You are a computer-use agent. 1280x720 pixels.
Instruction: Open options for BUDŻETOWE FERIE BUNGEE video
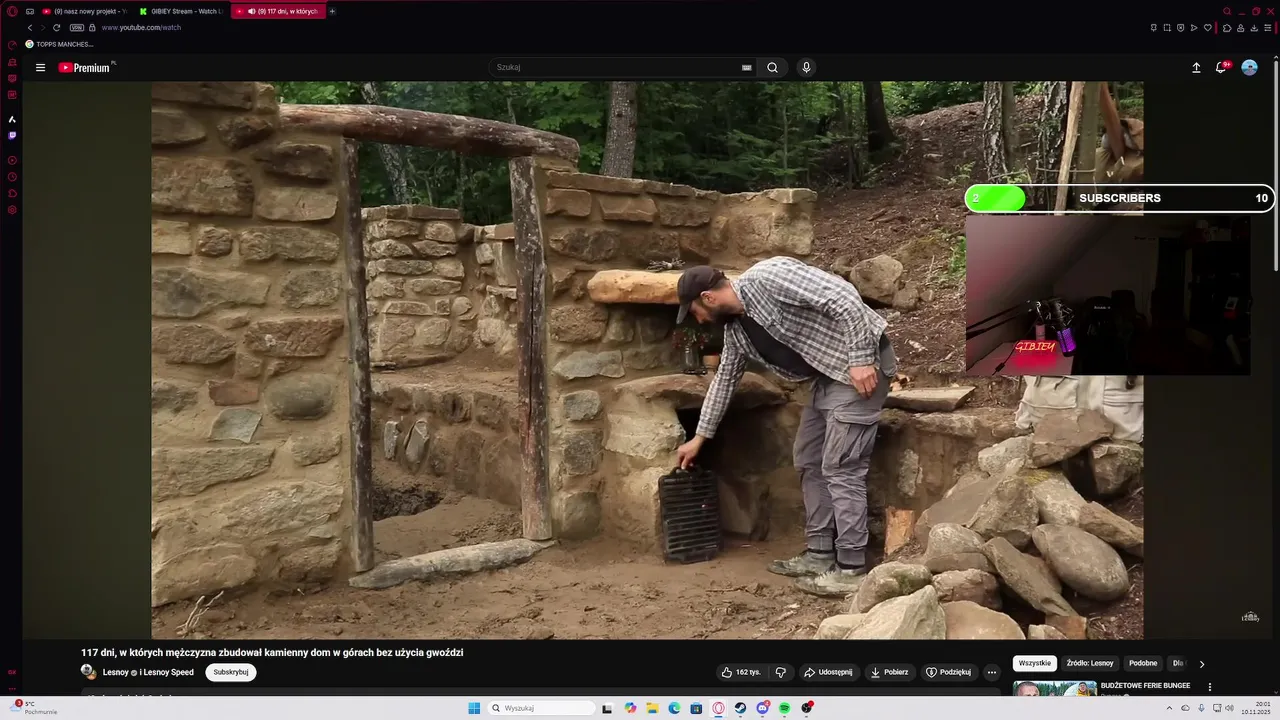1209,687
